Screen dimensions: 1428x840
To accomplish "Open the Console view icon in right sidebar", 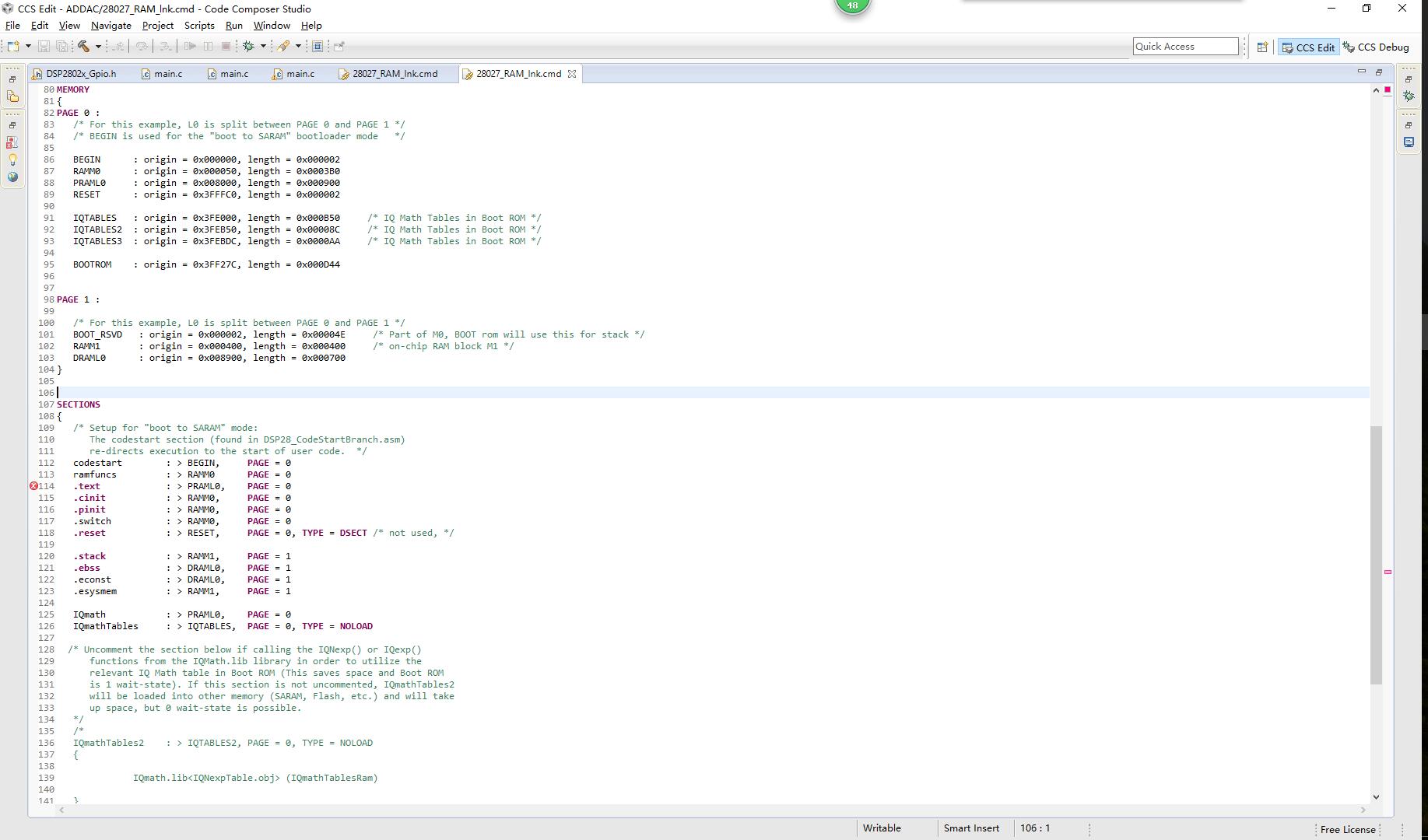I will coord(1409,142).
